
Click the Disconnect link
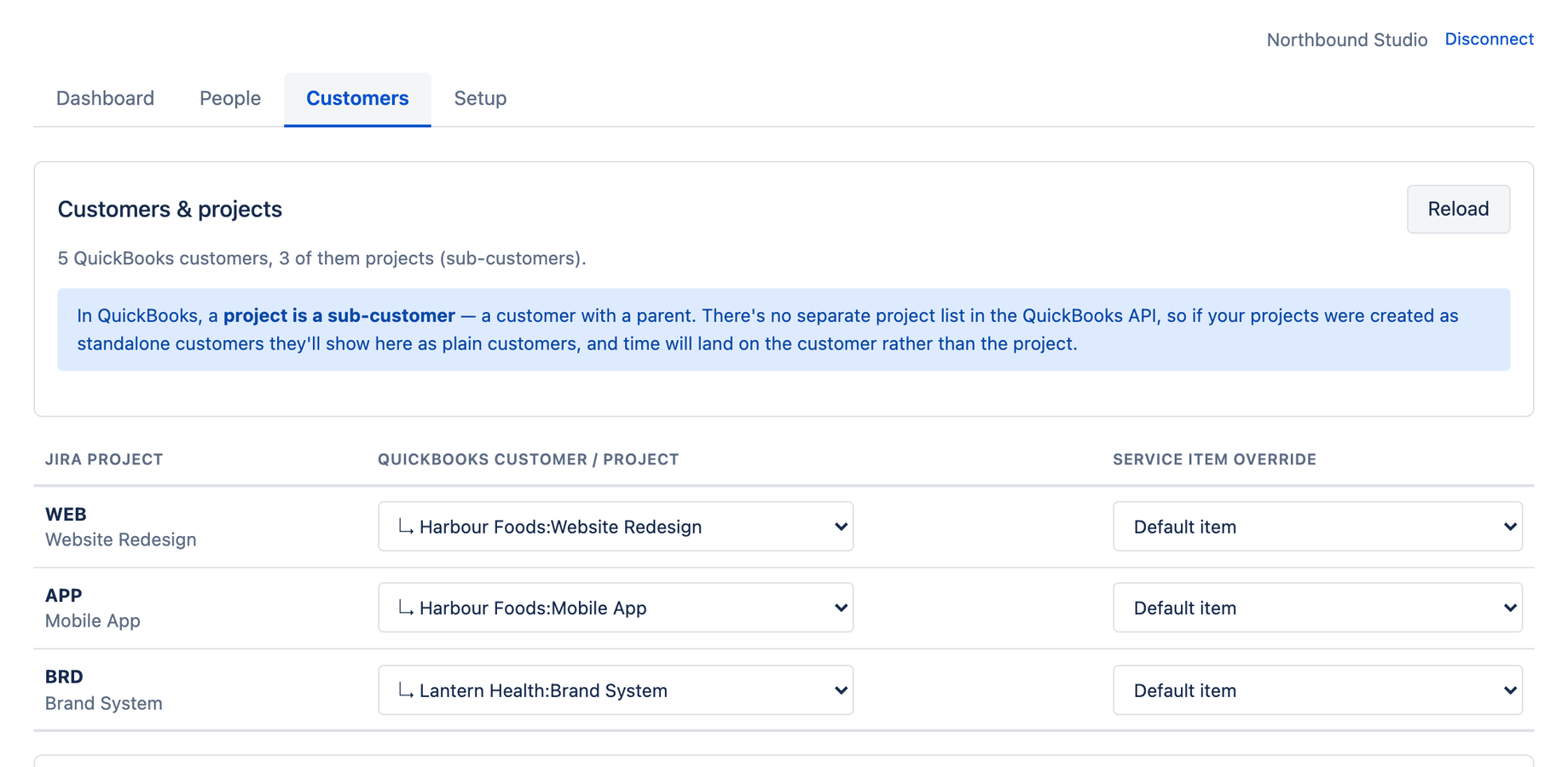tap(1489, 39)
